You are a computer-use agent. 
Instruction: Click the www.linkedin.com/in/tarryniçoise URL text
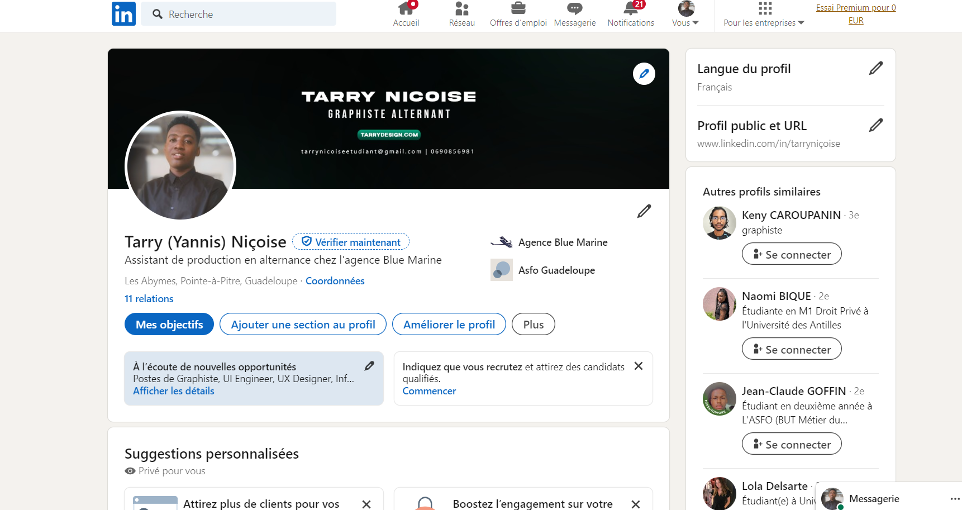(x=769, y=144)
